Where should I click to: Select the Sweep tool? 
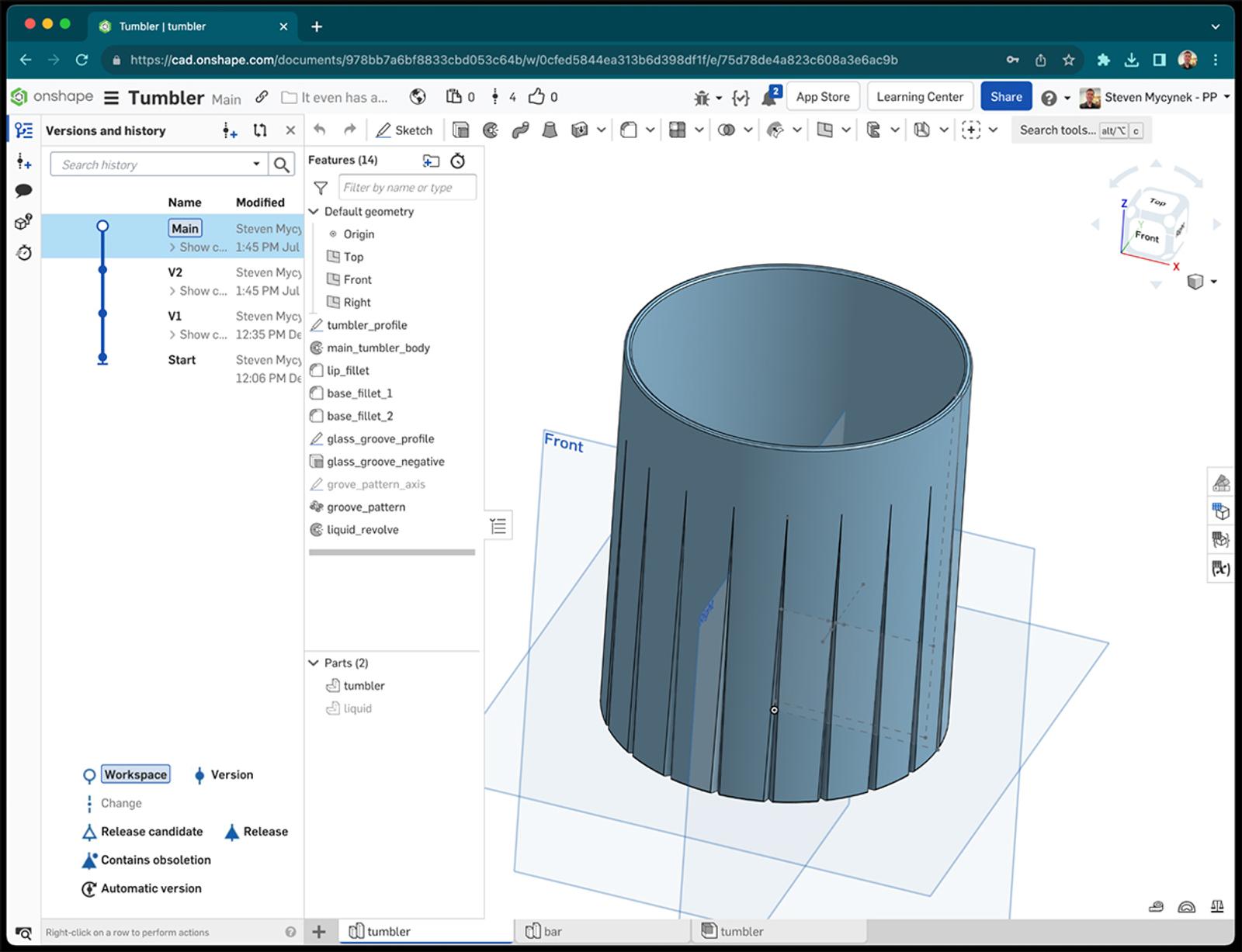click(519, 130)
